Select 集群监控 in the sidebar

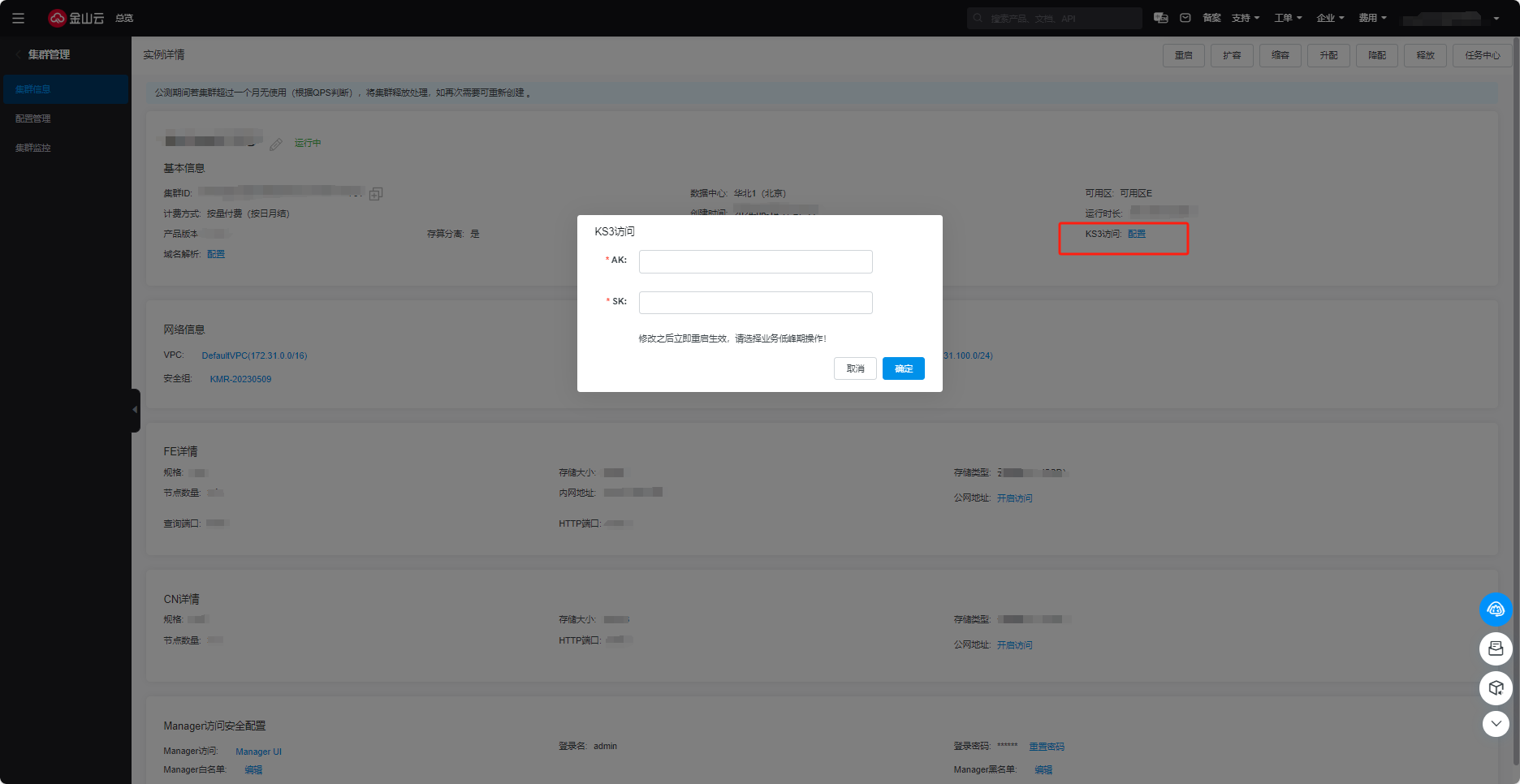[65, 148]
